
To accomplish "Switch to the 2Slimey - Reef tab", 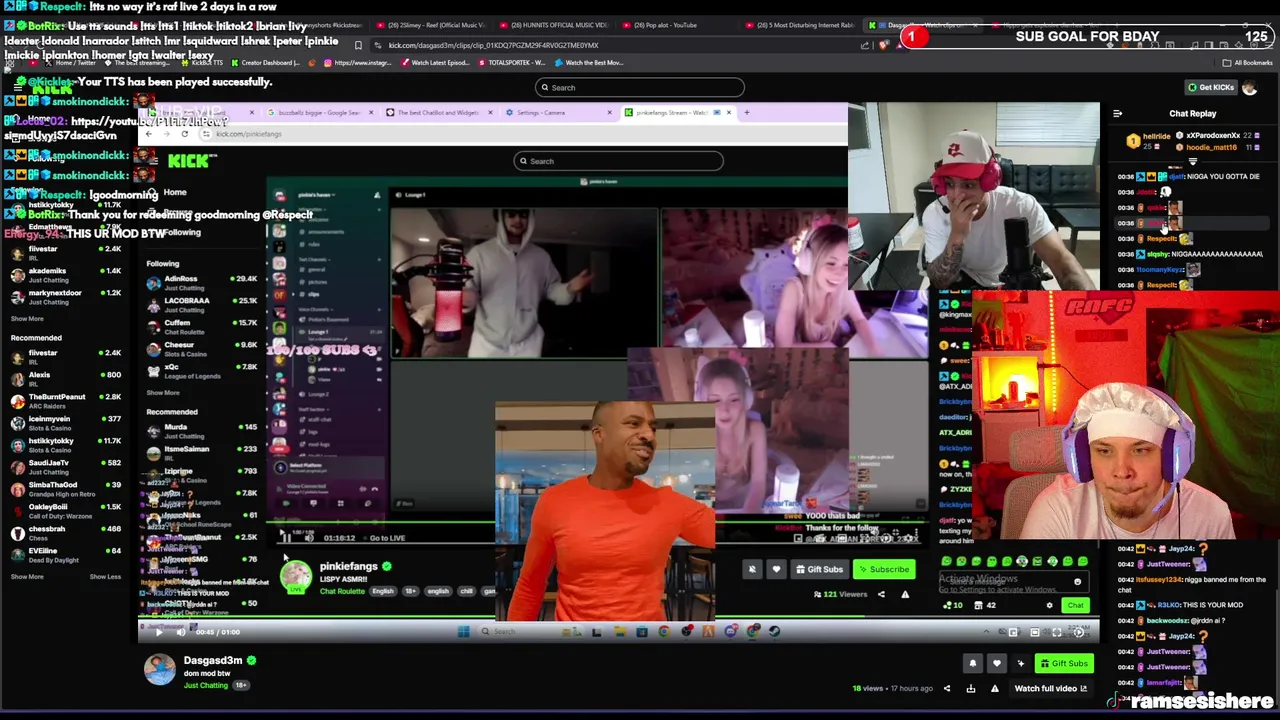I will click(x=430, y=25).
